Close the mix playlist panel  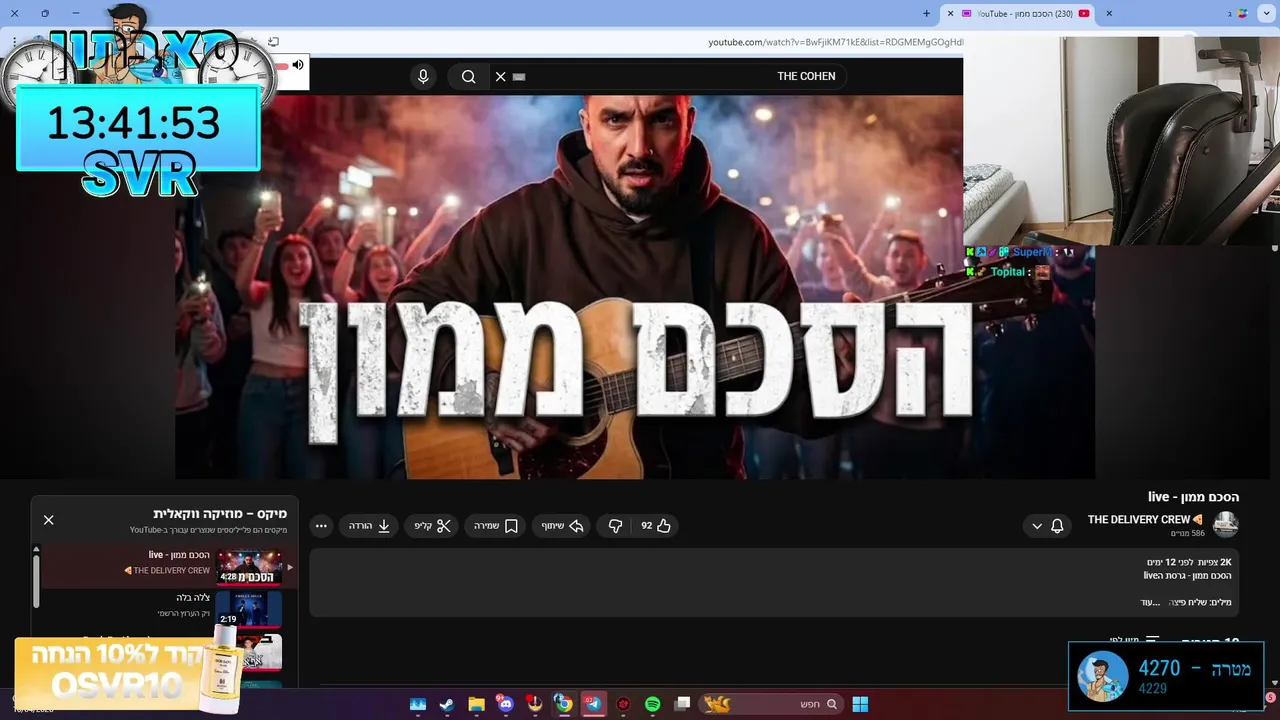pyautogui.click(x=48, y=520)
